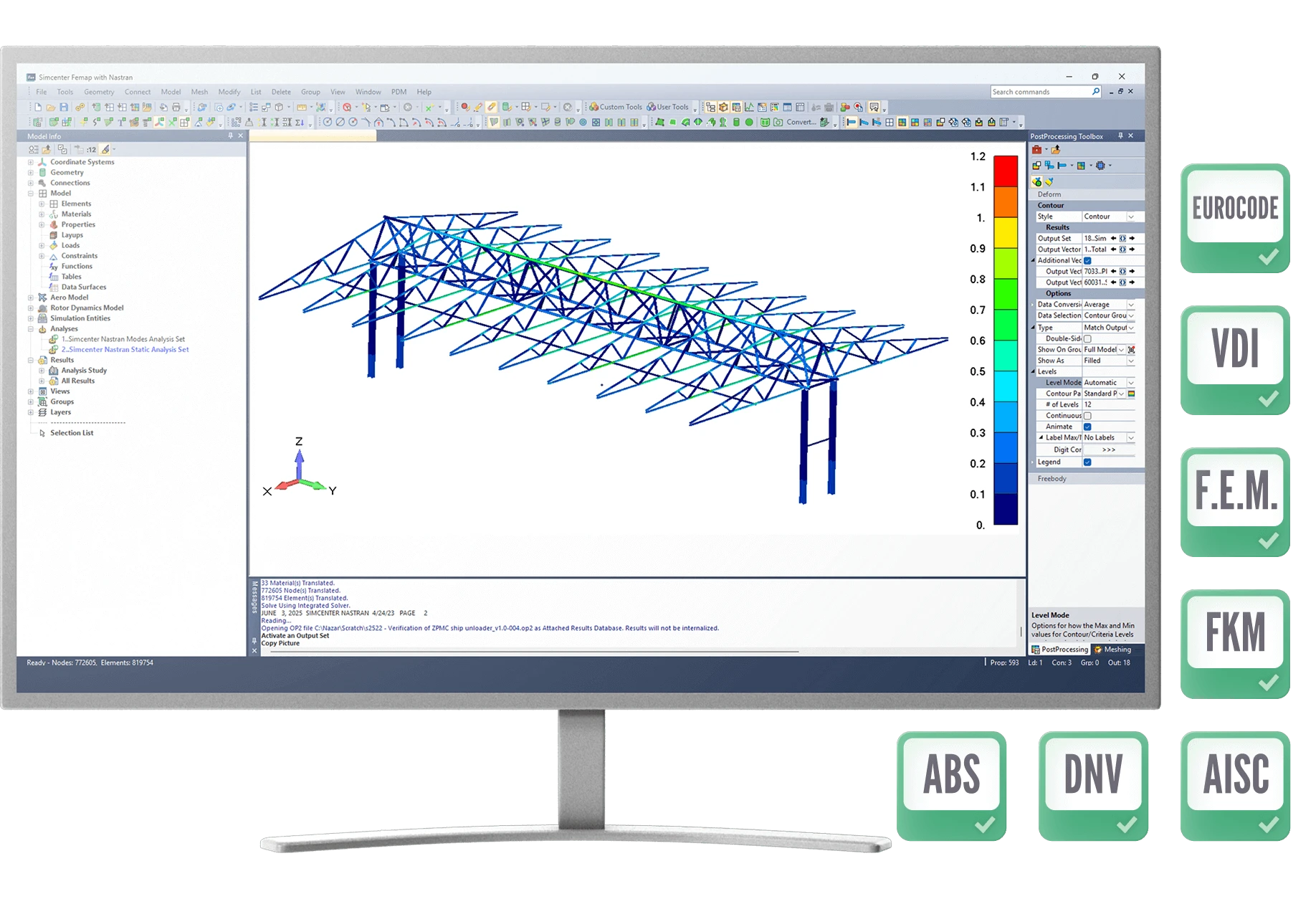The width and height of the screenshot is (1316, 899).
Task: Click the Open folder icon in toolbar
Action: coord(51,107)
